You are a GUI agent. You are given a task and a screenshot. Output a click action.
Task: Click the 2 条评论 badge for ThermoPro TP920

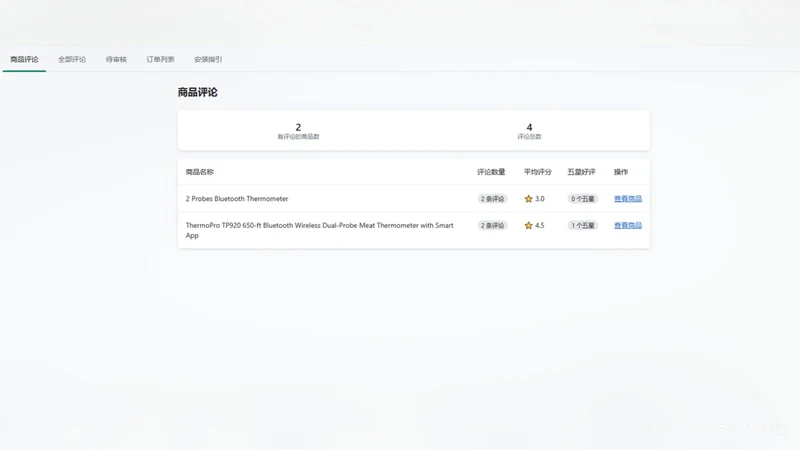(492, 226)
